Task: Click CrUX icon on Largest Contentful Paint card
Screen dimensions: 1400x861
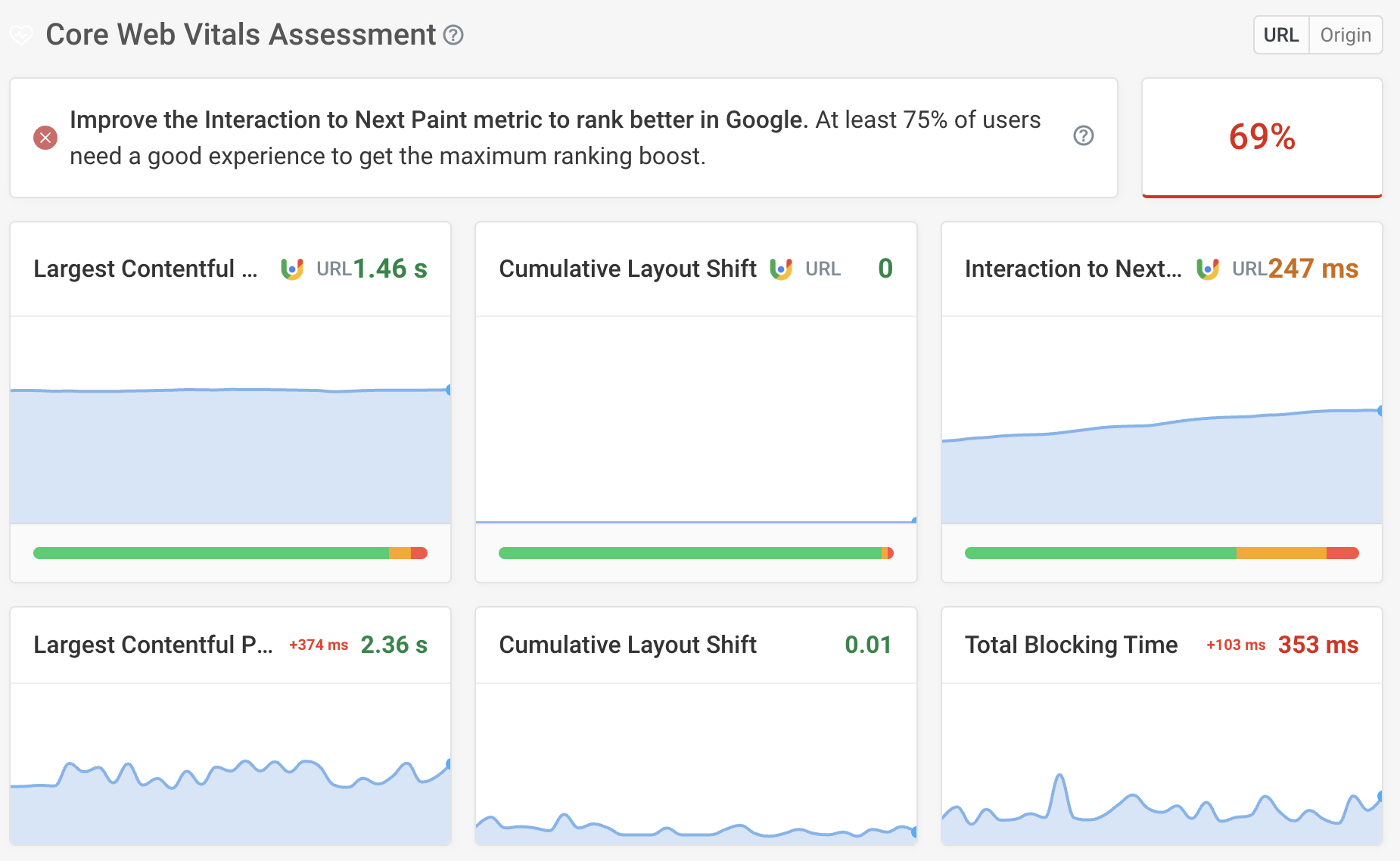Action: (292, 269)
